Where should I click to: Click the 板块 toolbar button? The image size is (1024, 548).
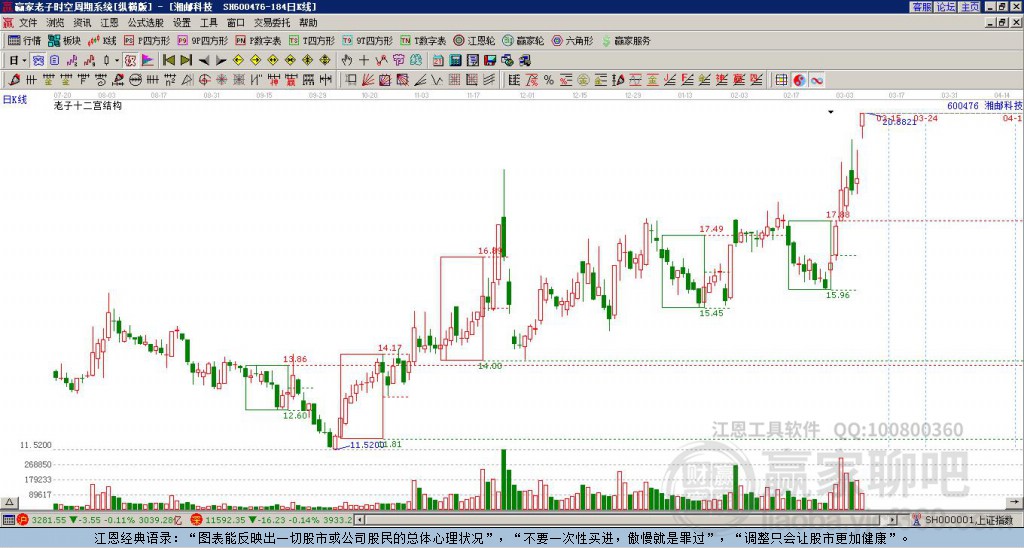click(x=65, y=40)
